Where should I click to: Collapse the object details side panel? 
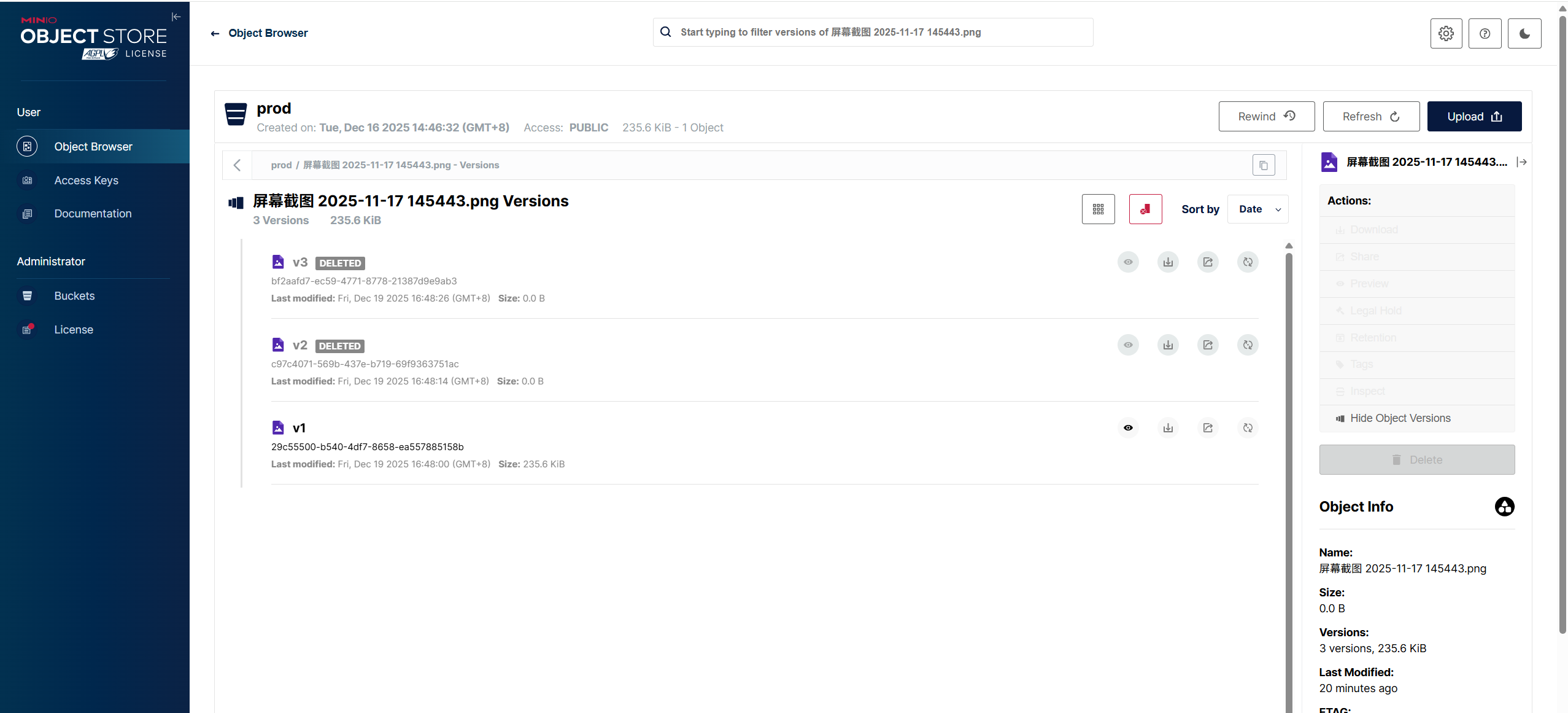(1521, 162)
